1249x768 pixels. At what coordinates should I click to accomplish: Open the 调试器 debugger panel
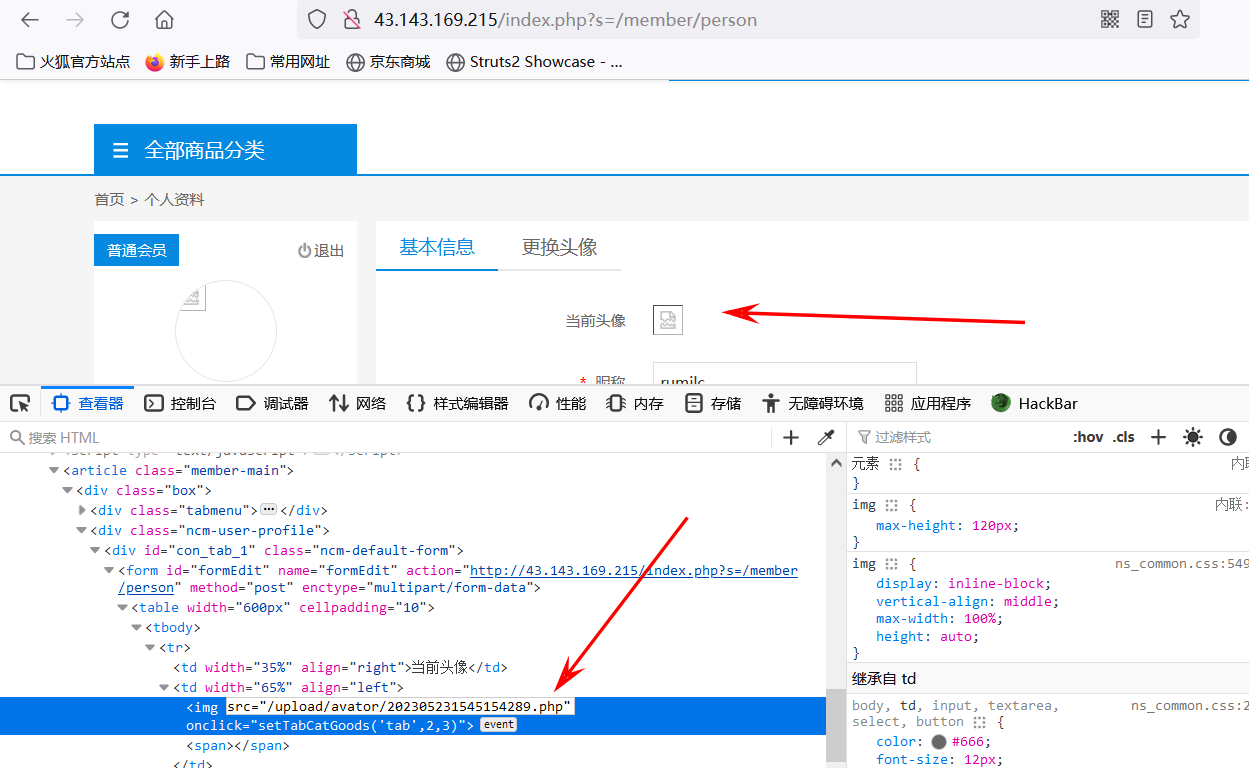pyautogui.click(x=272, y=403)
